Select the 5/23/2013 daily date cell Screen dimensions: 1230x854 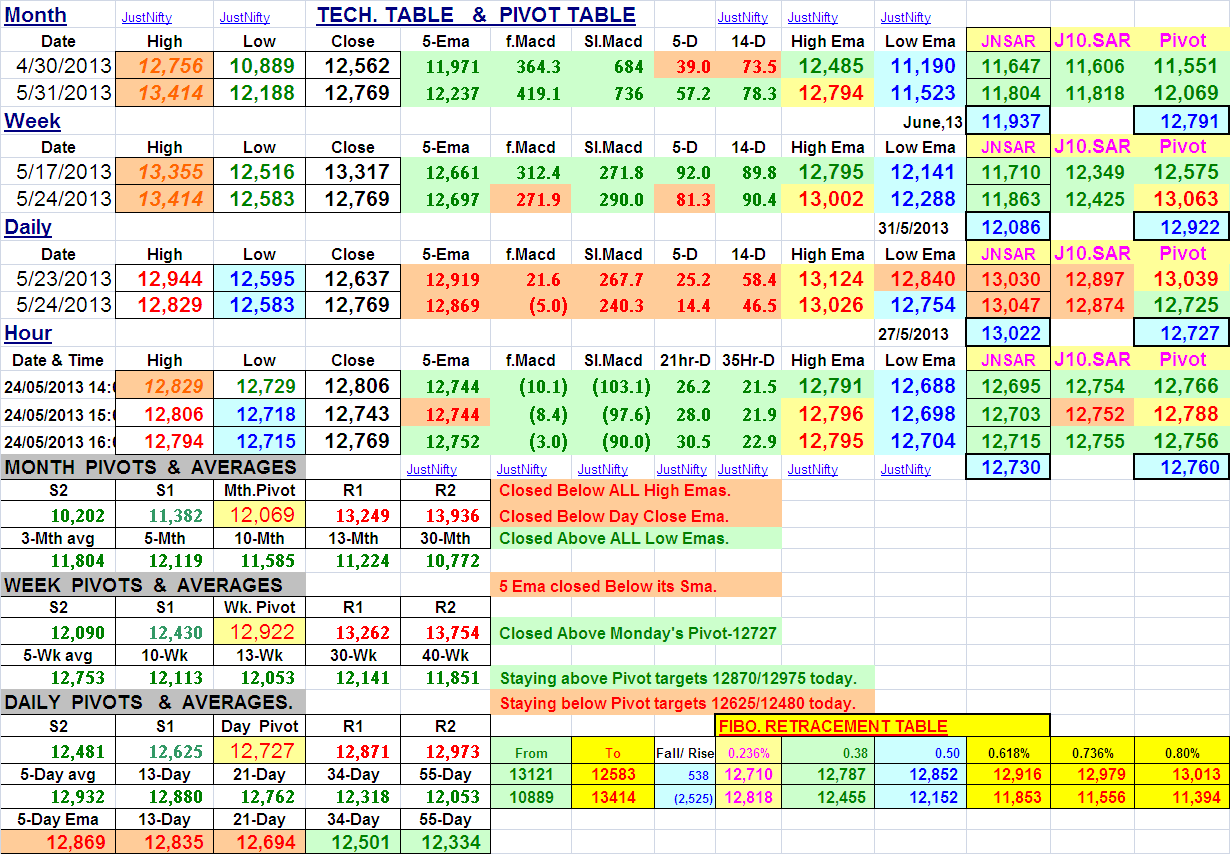(x=58, y=278)
